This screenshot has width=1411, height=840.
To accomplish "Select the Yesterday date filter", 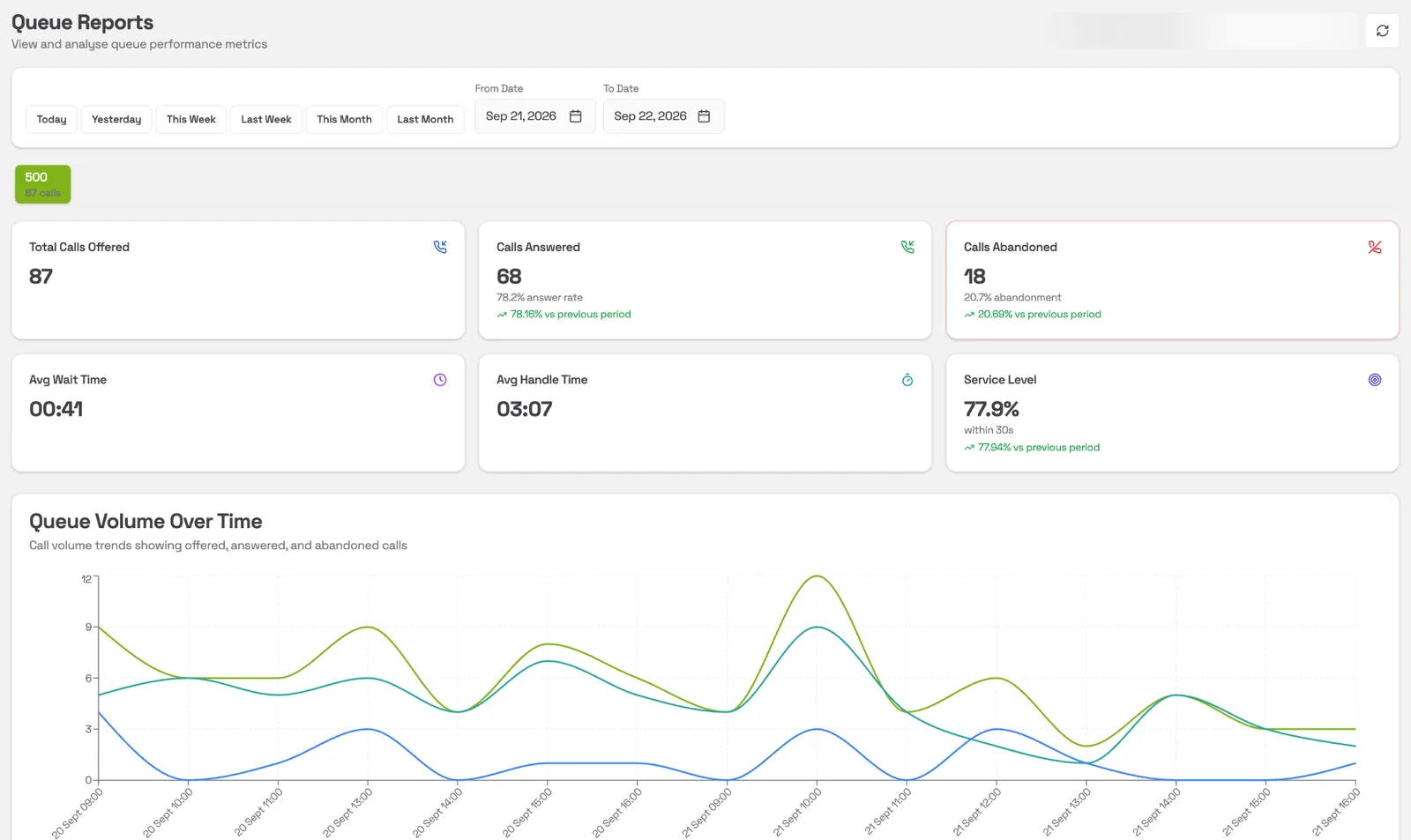I will pyautogui.click(x=116, y=119).
